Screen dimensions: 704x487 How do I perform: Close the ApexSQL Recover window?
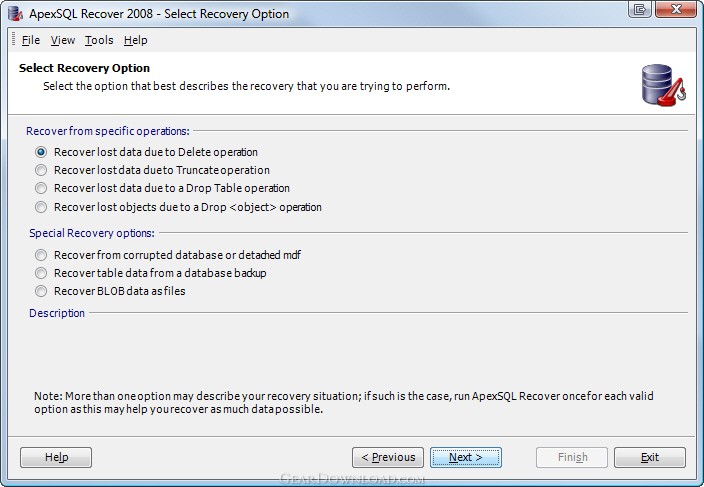[676, 9]
